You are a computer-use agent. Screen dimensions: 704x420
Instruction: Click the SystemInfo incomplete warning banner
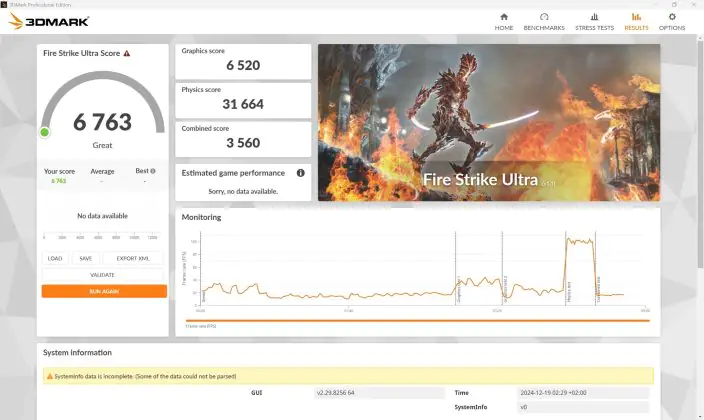(348, 376)
